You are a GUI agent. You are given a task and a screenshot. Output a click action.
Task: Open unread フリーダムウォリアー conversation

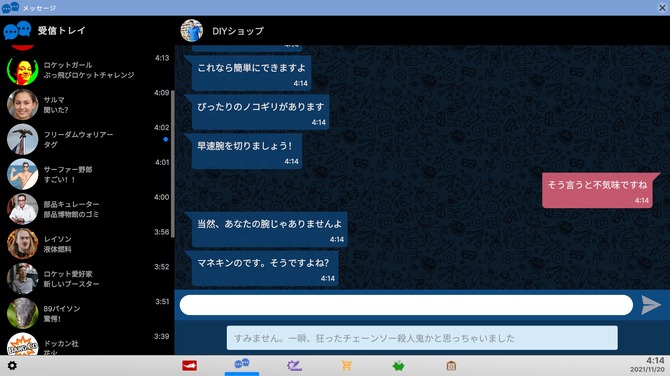coord(87,140)
